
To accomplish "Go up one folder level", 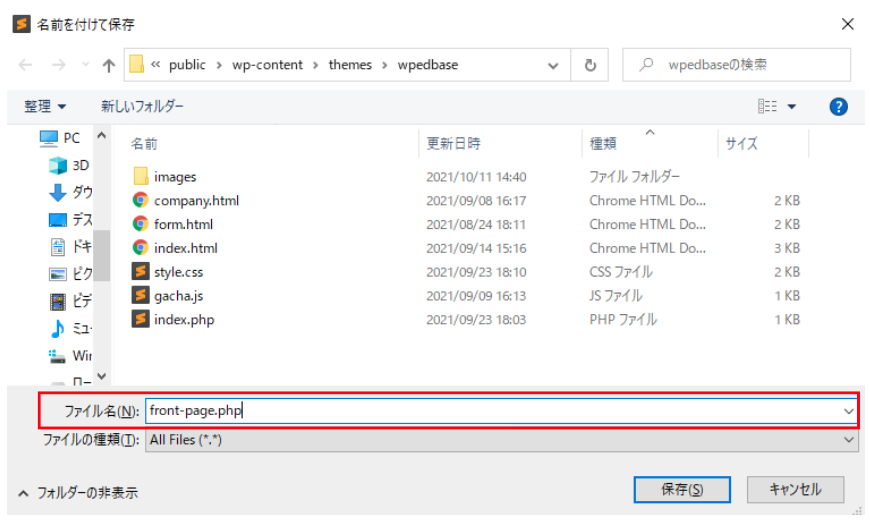I will tap(109, 65).
